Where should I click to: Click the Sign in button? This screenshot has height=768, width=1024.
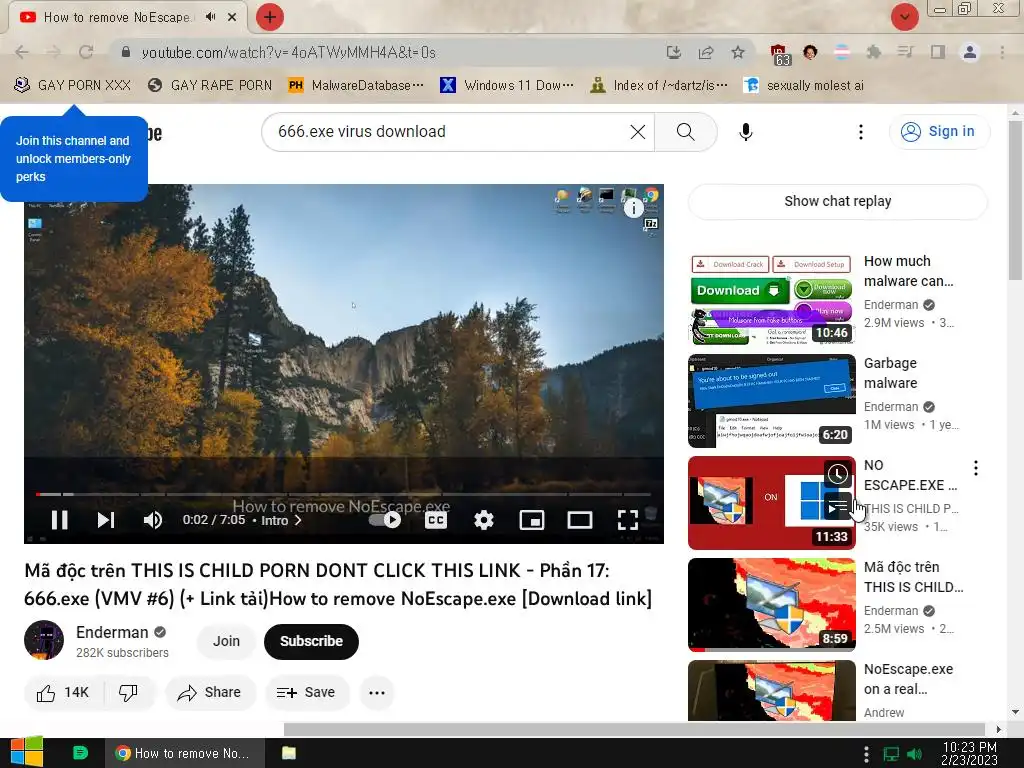[938, 131]
